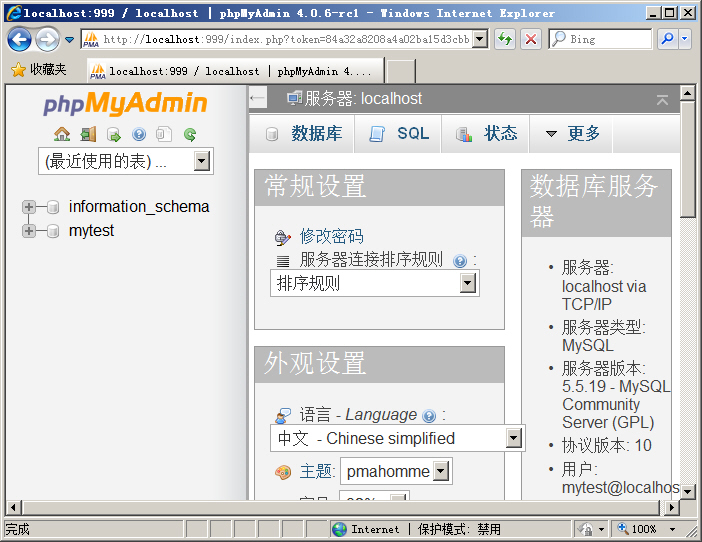Open the query window icon in sidebar
The image size is (702, 542).
(x=114, y=134)
